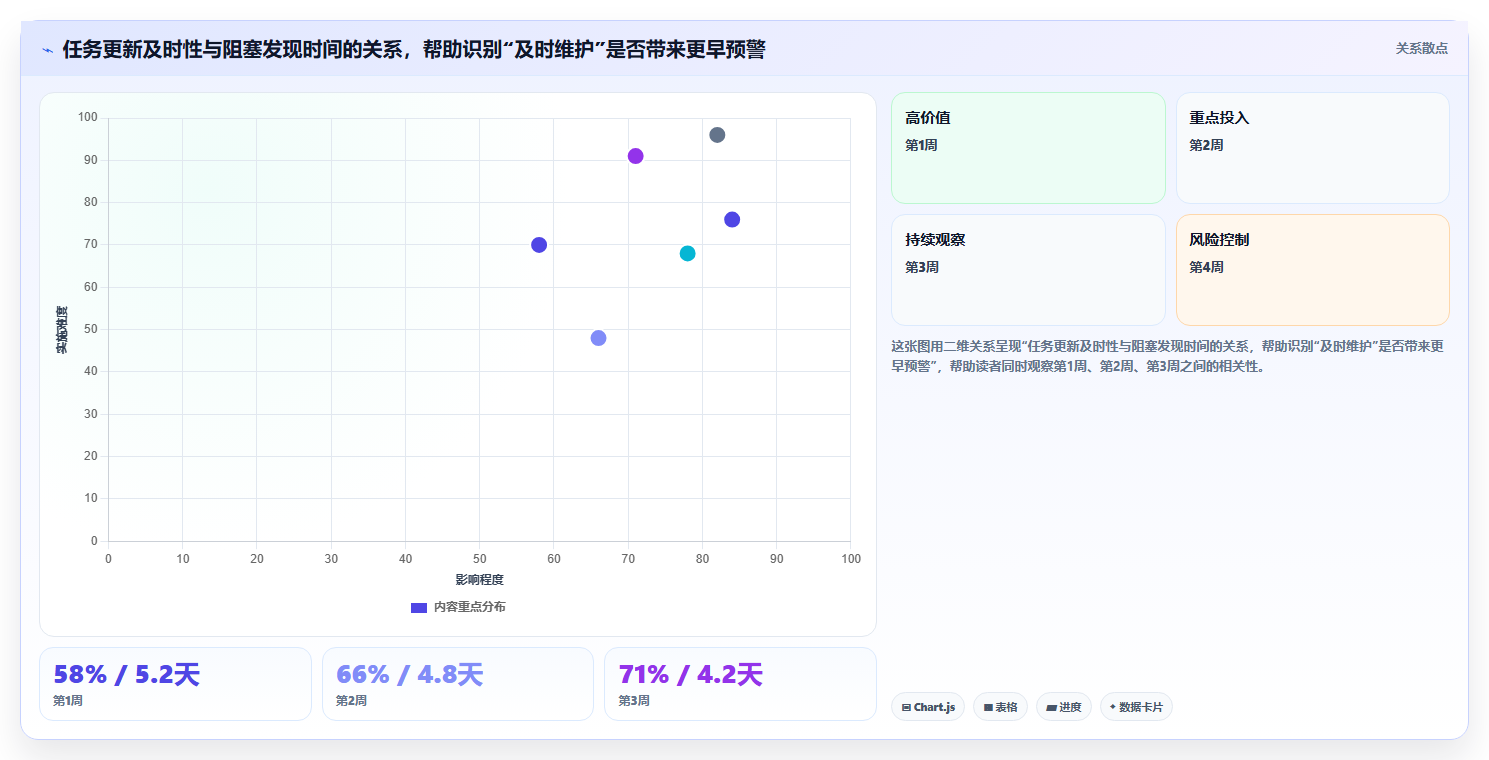Click the 影响程度 x-axis title
The image size is (1489, 760).
(479, 580)
